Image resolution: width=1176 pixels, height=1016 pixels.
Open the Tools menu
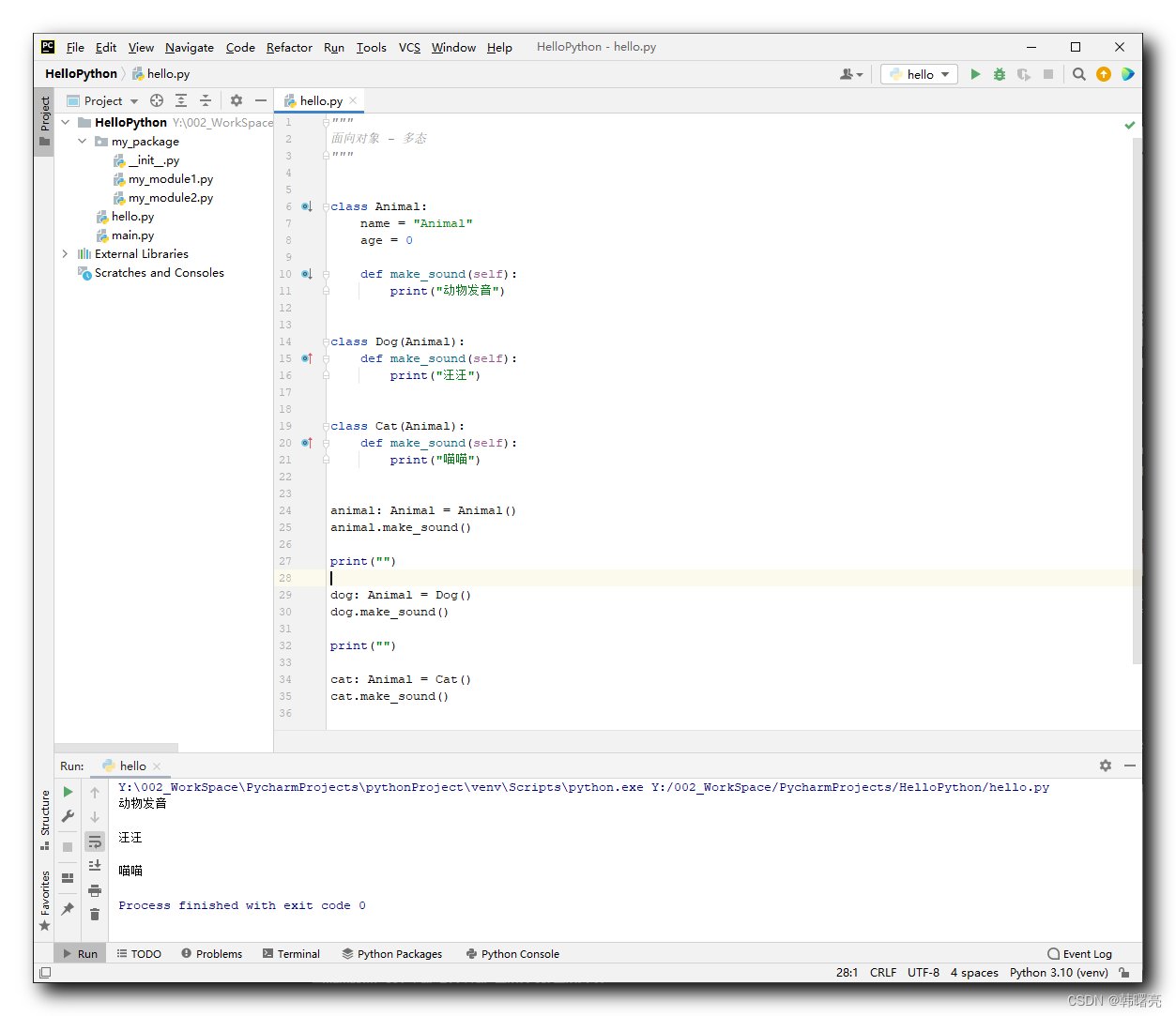tap(371, 47)
